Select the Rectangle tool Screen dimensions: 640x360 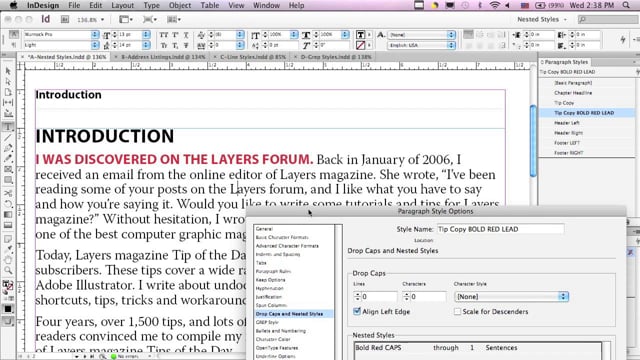pos(8,180)
